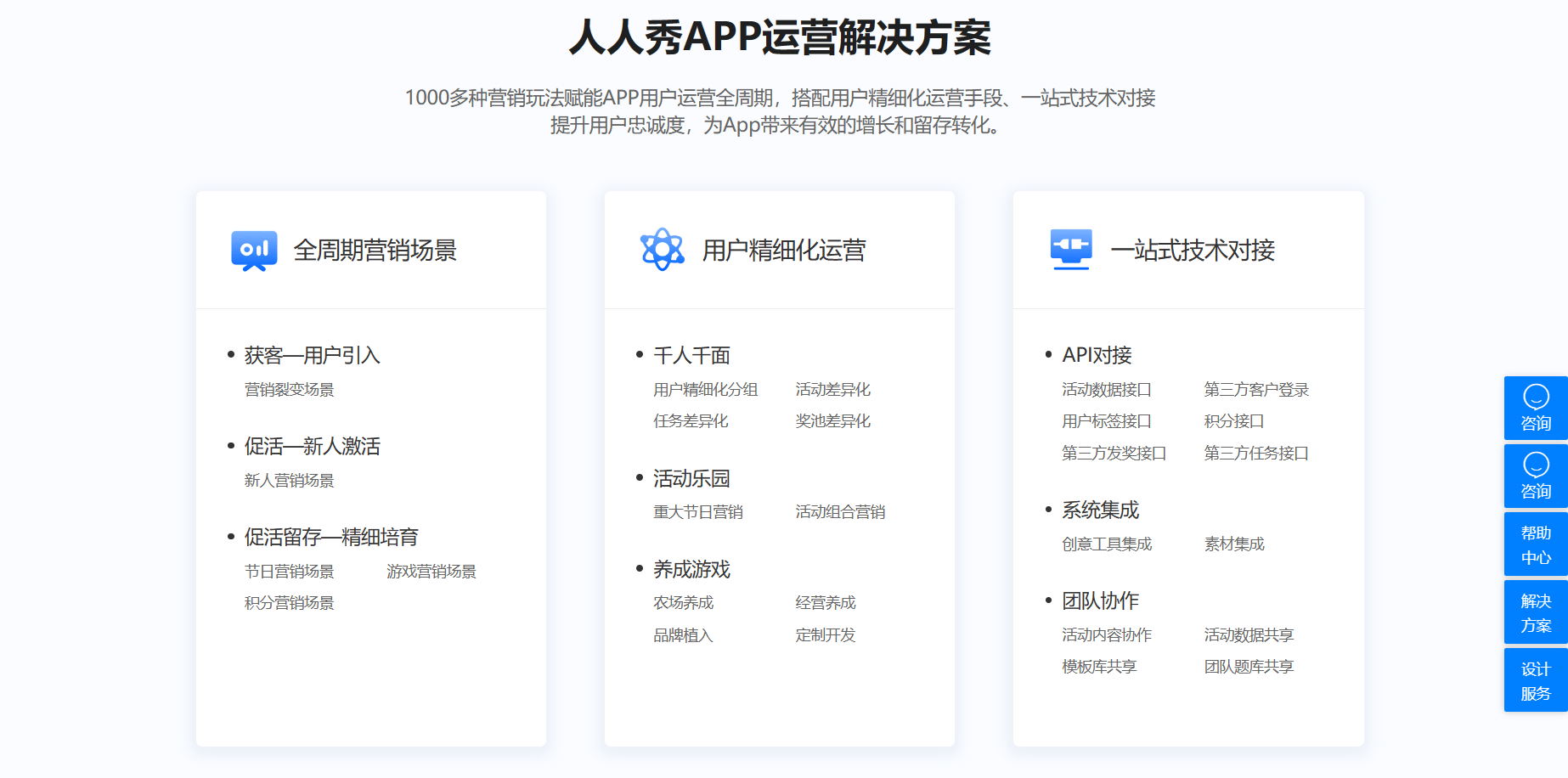Click the 一站式技术对接 connector icon
Viewport: 1568px width, 778px height.
tap(1071, 250)
